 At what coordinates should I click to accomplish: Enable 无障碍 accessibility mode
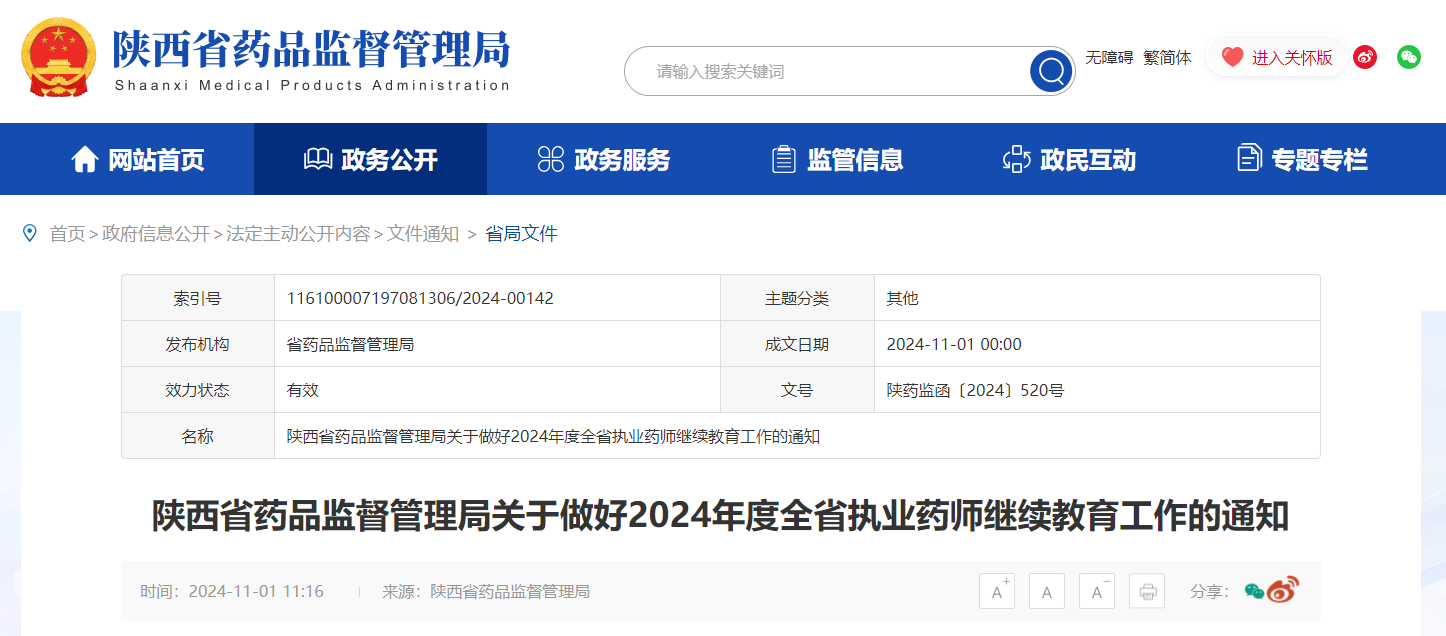coord(1109,58)
